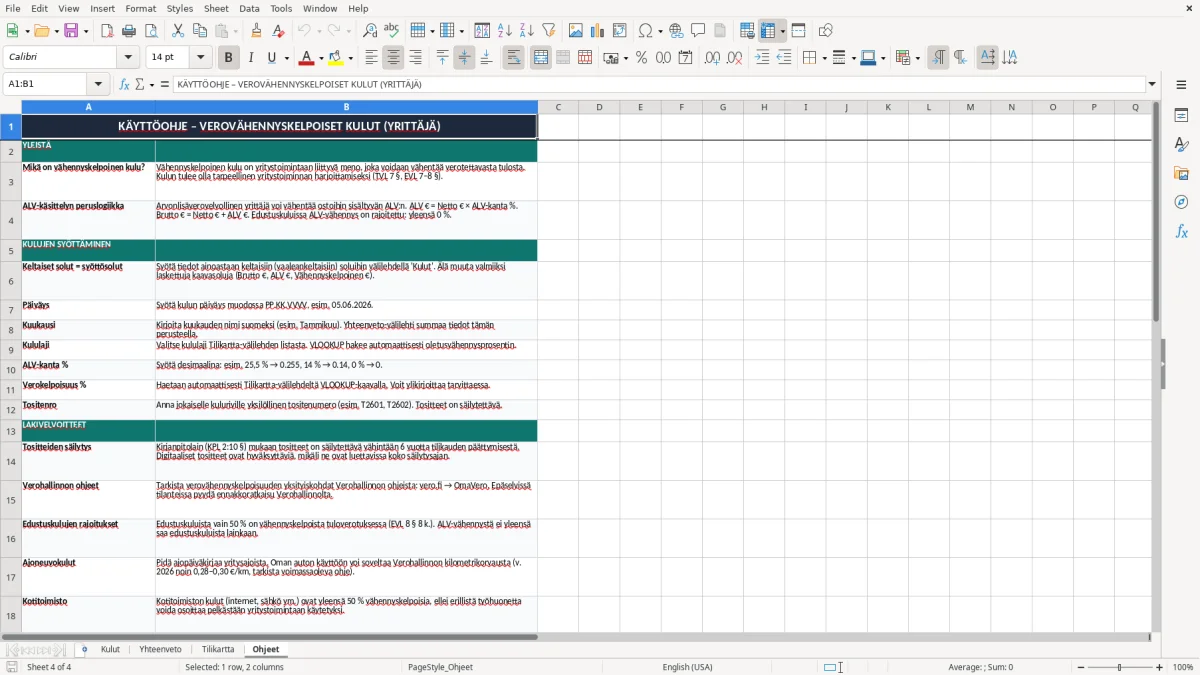Image resolution: width=1200 pixels, height=675 pixels.
Task: Open the Styles menu
Action: pos(180,8)
